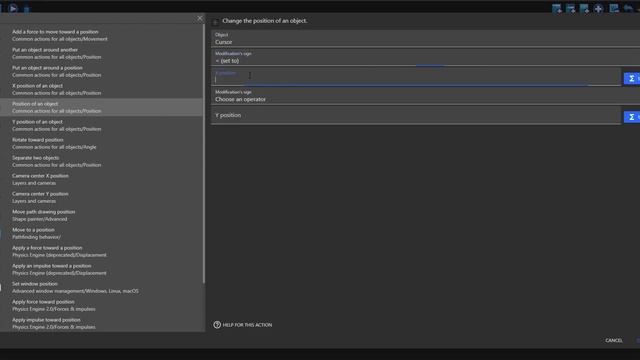Click the undo arrow toolbar icon
The width and height of the screenshot is (640, 360).
tap(628, 9)
